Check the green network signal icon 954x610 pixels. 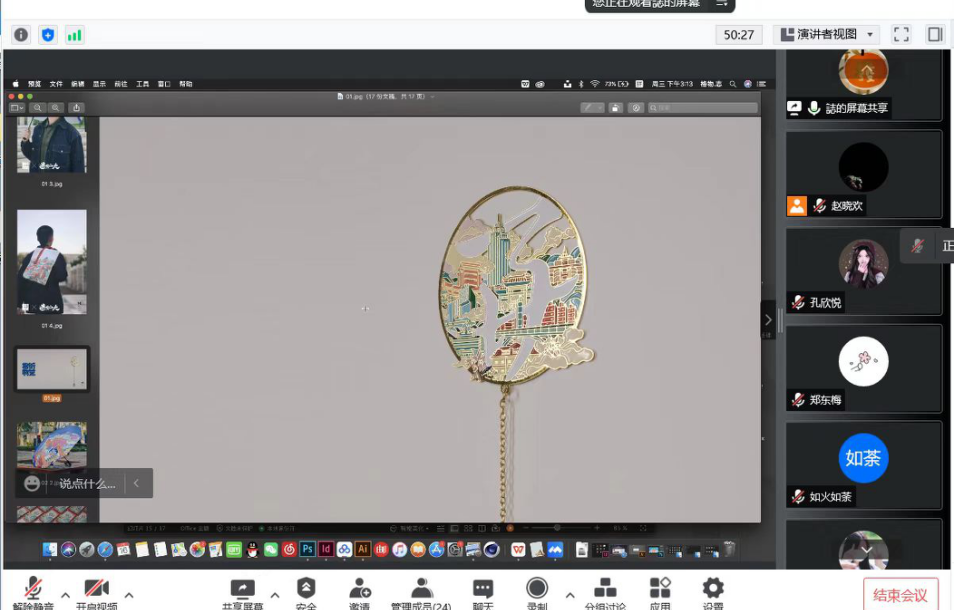coord(74,35)
